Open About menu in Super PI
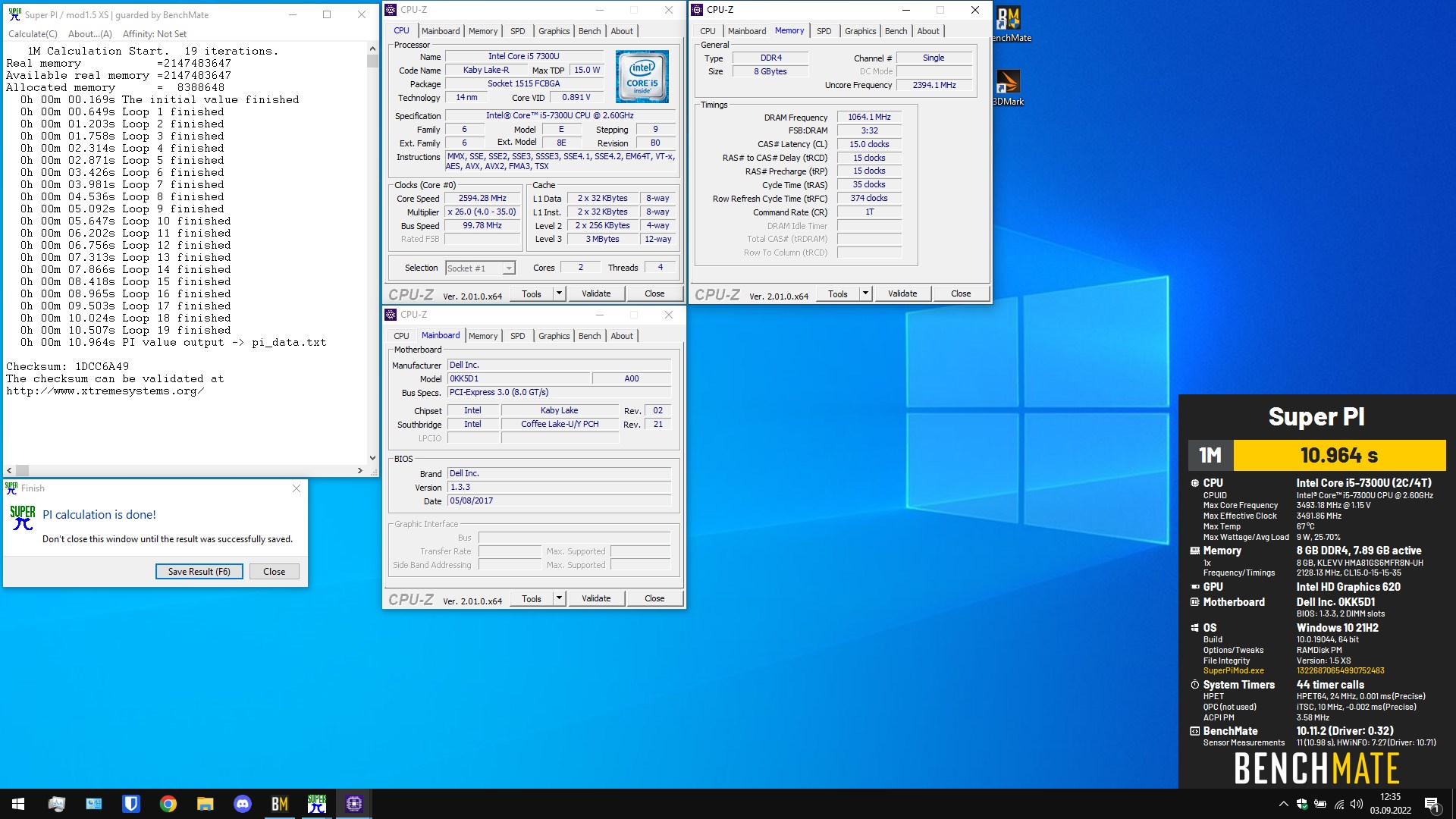Viewport: 1456px width, 819px height. coord(89,34)
